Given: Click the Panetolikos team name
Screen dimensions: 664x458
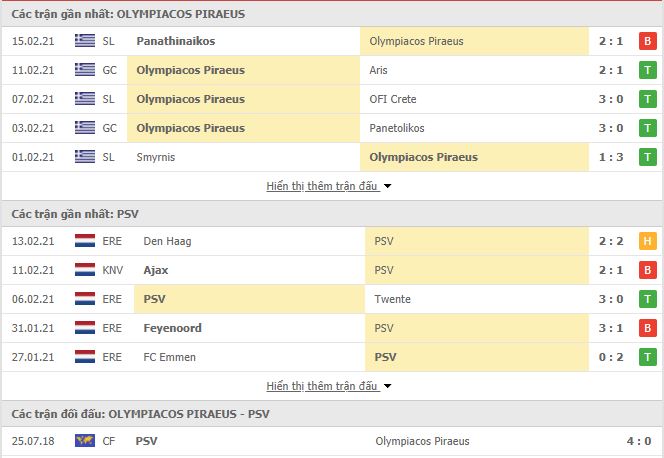Looking at the screenshot, I should [x=397, y=128].
